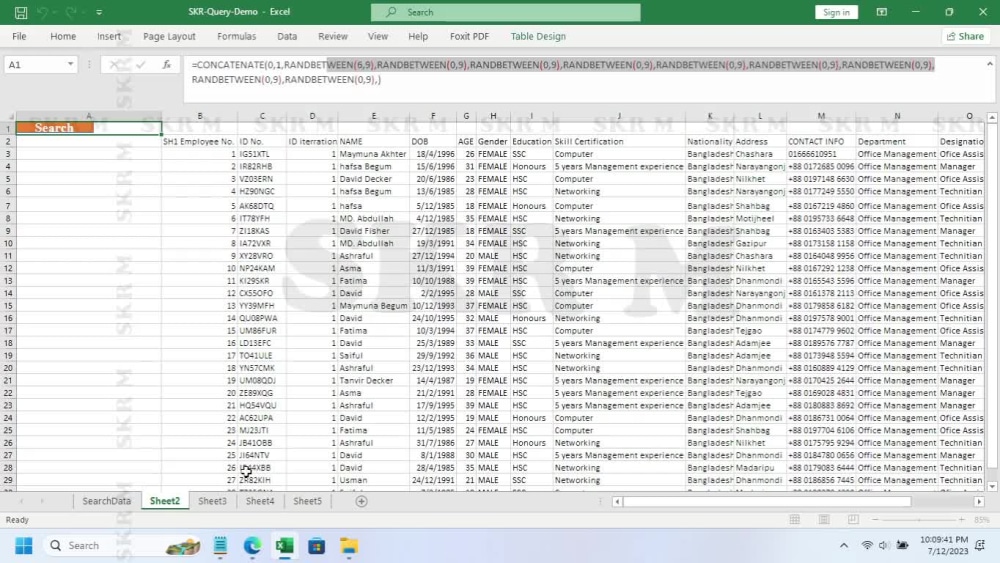Switch to Page Layout view icon
The image size is (1000, 563).
pyautogui.click(x=824, y=520)
